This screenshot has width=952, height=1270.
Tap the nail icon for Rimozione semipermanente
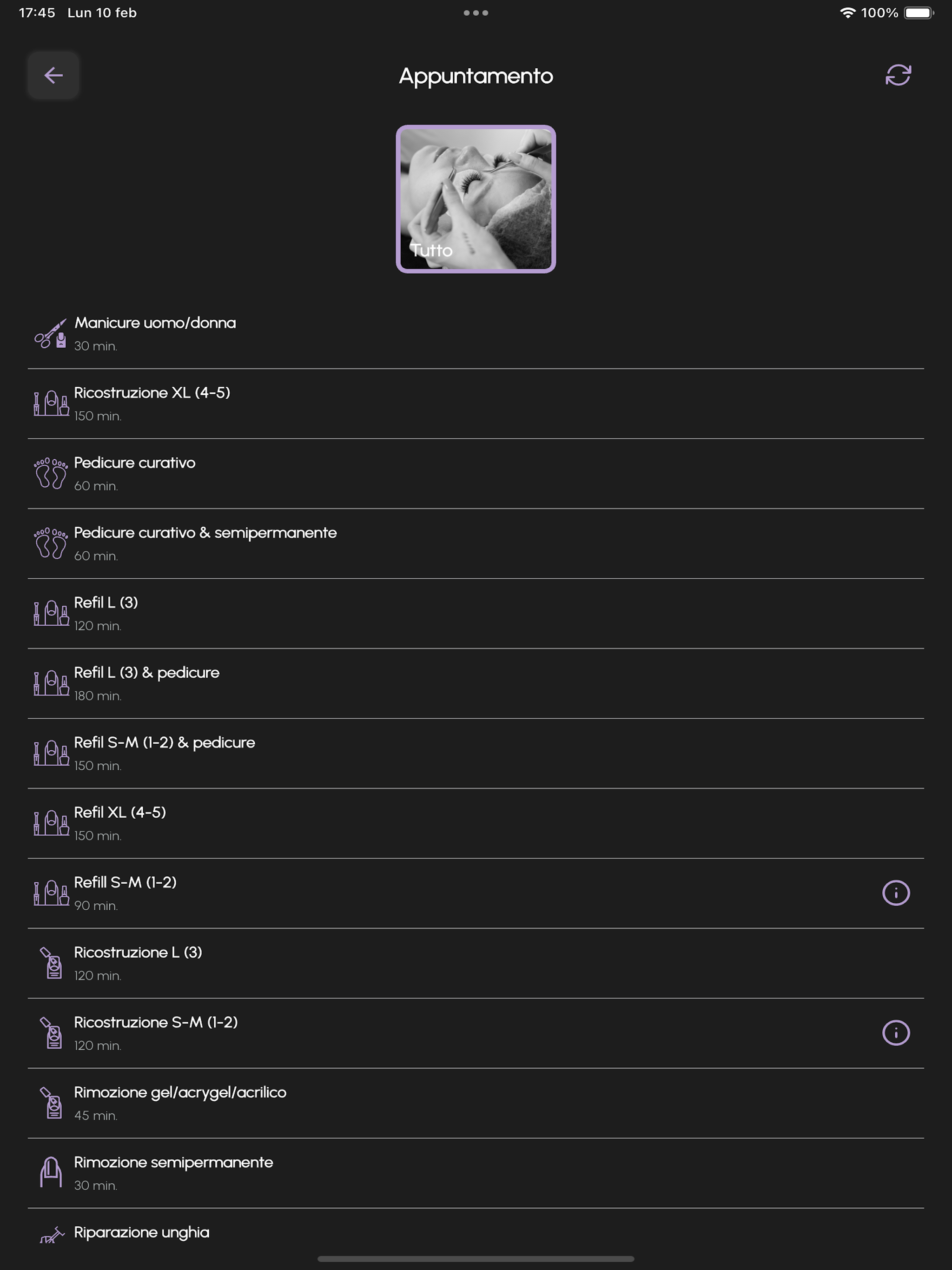click(x=51, y=1172)
